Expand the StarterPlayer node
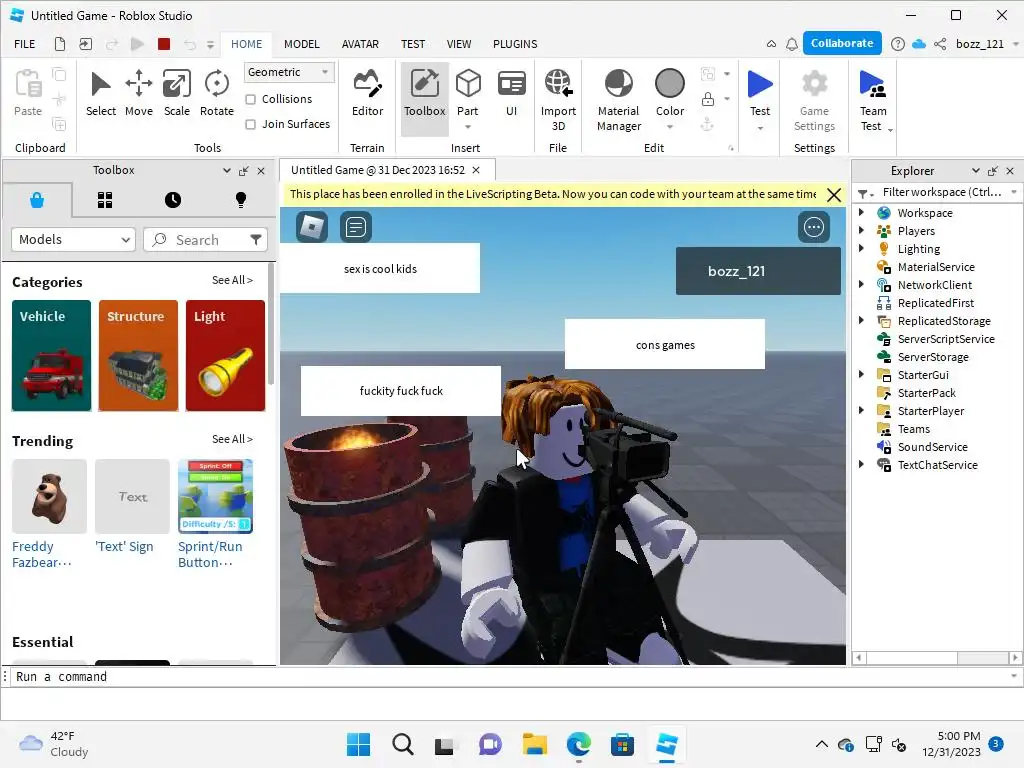The width and height of the screenshot is (1024, 768). [x=861, y=410]
